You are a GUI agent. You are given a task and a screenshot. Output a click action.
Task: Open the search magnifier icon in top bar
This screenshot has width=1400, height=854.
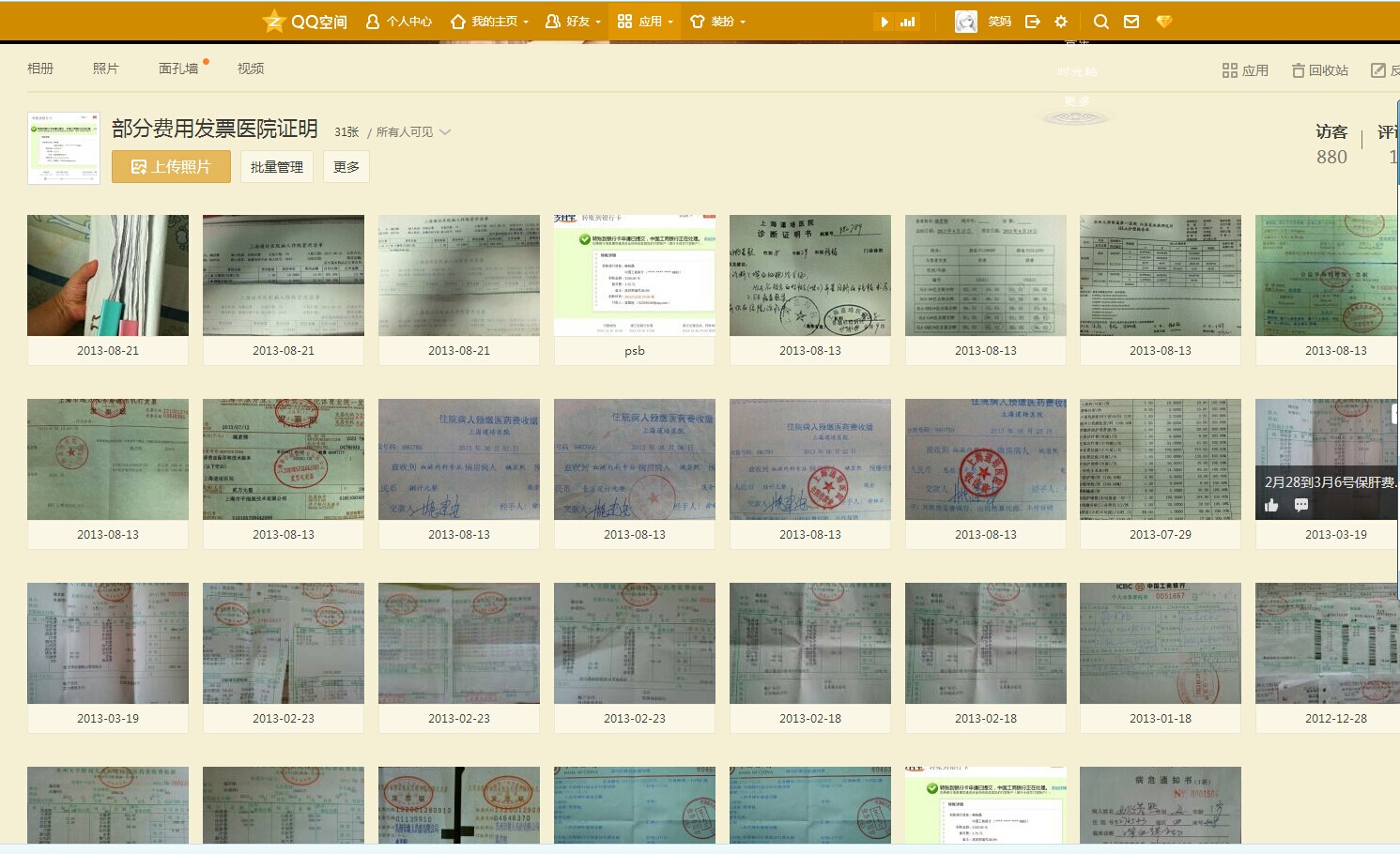tap(1101, 22)
